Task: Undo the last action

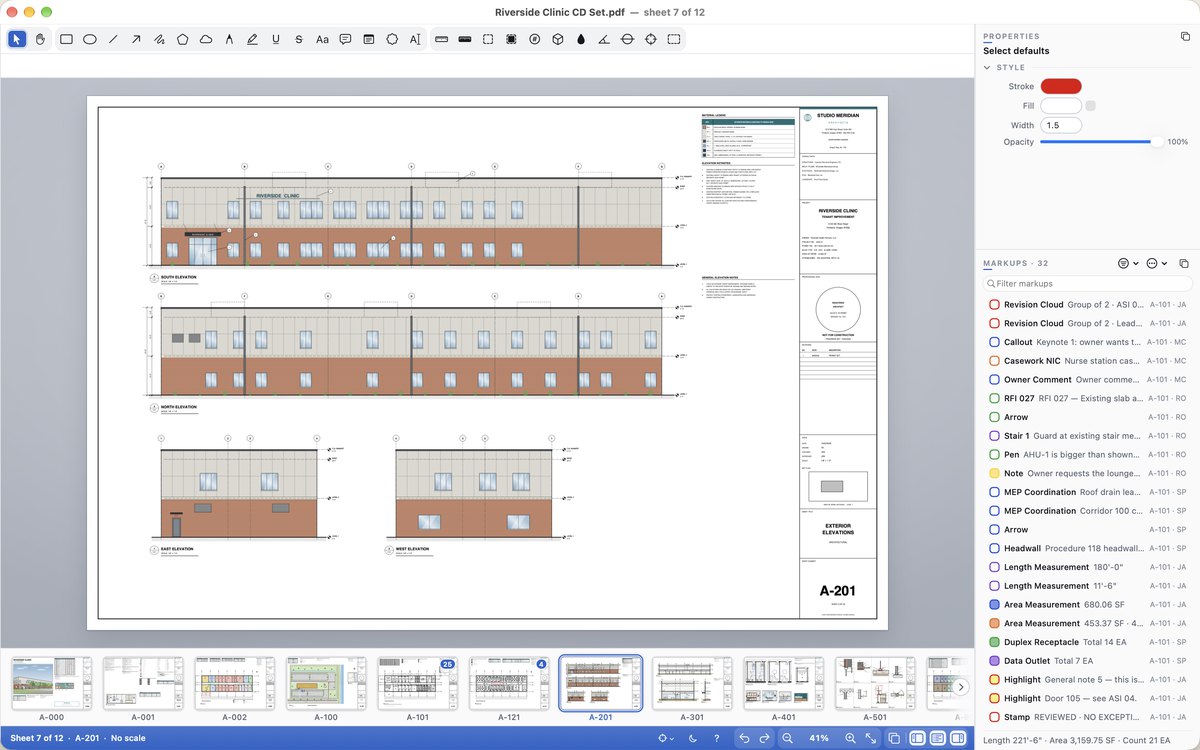Action: 743,738
